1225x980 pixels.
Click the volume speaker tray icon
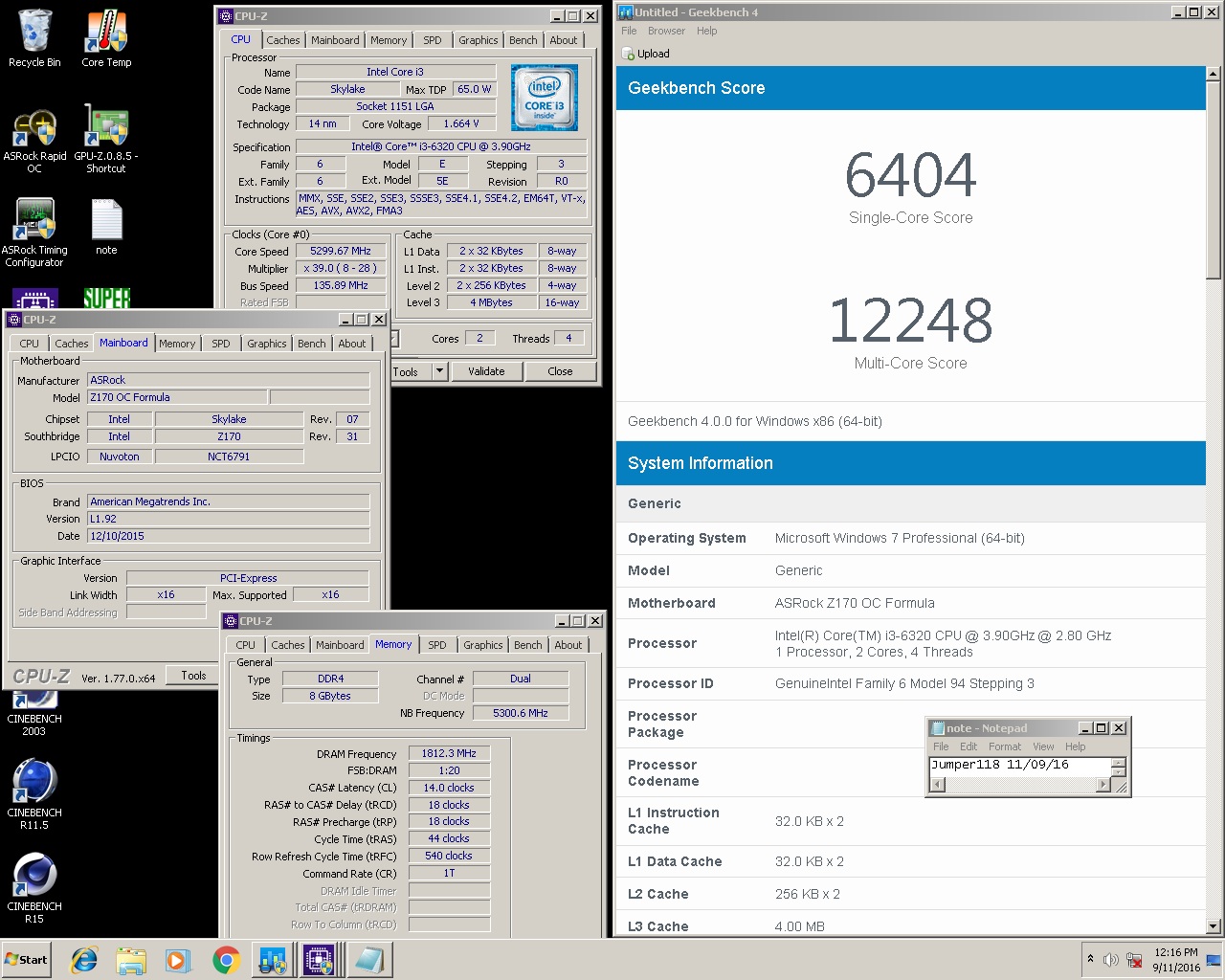[1111, 960]
